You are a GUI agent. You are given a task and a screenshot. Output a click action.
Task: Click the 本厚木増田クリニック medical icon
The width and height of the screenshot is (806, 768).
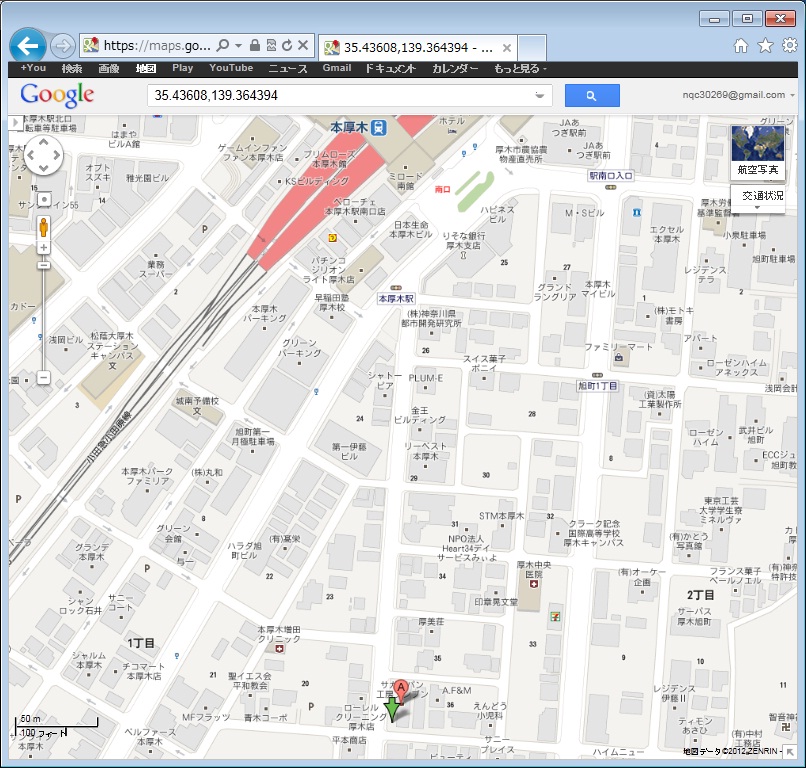point(279,649)
